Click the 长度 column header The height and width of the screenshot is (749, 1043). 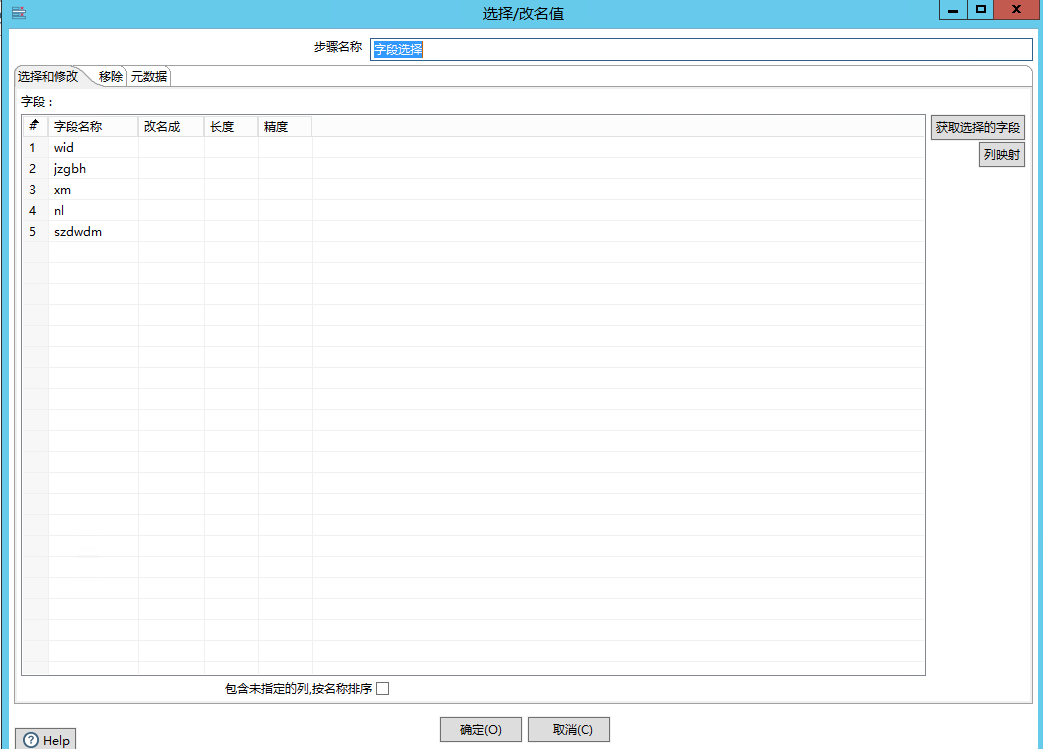tap(231, 126)
